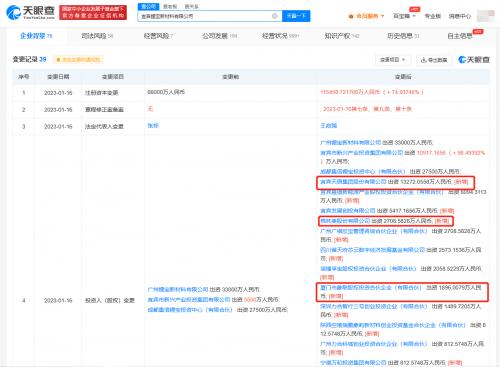500x367 pixels.
Task: Open 宜宾市新兴产业投资集团 link in 变更前 column
Action: (x=189, y=299)
